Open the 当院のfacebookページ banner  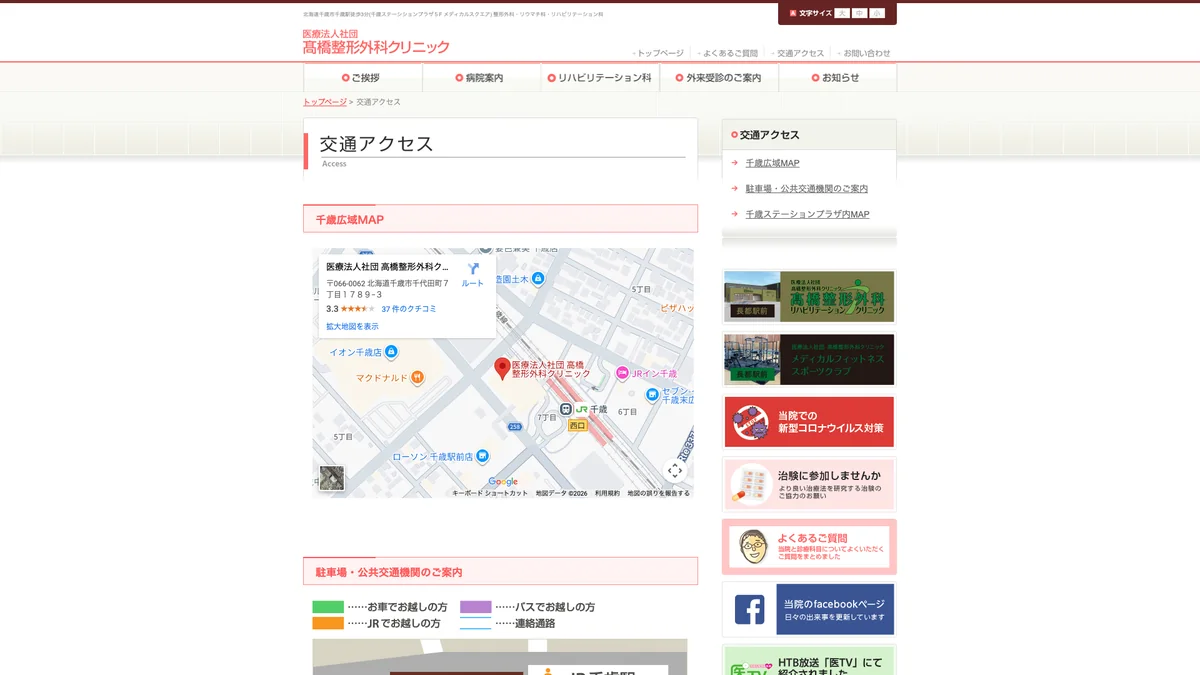[x=809, y=610]
